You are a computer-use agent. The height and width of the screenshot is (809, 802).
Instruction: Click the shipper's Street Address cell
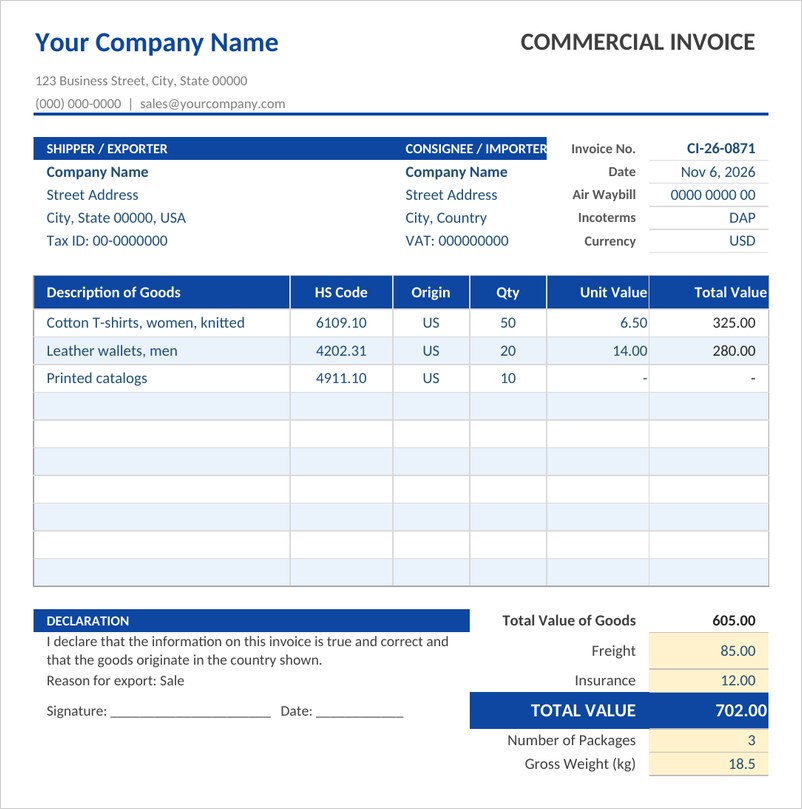tap(92, 195)
